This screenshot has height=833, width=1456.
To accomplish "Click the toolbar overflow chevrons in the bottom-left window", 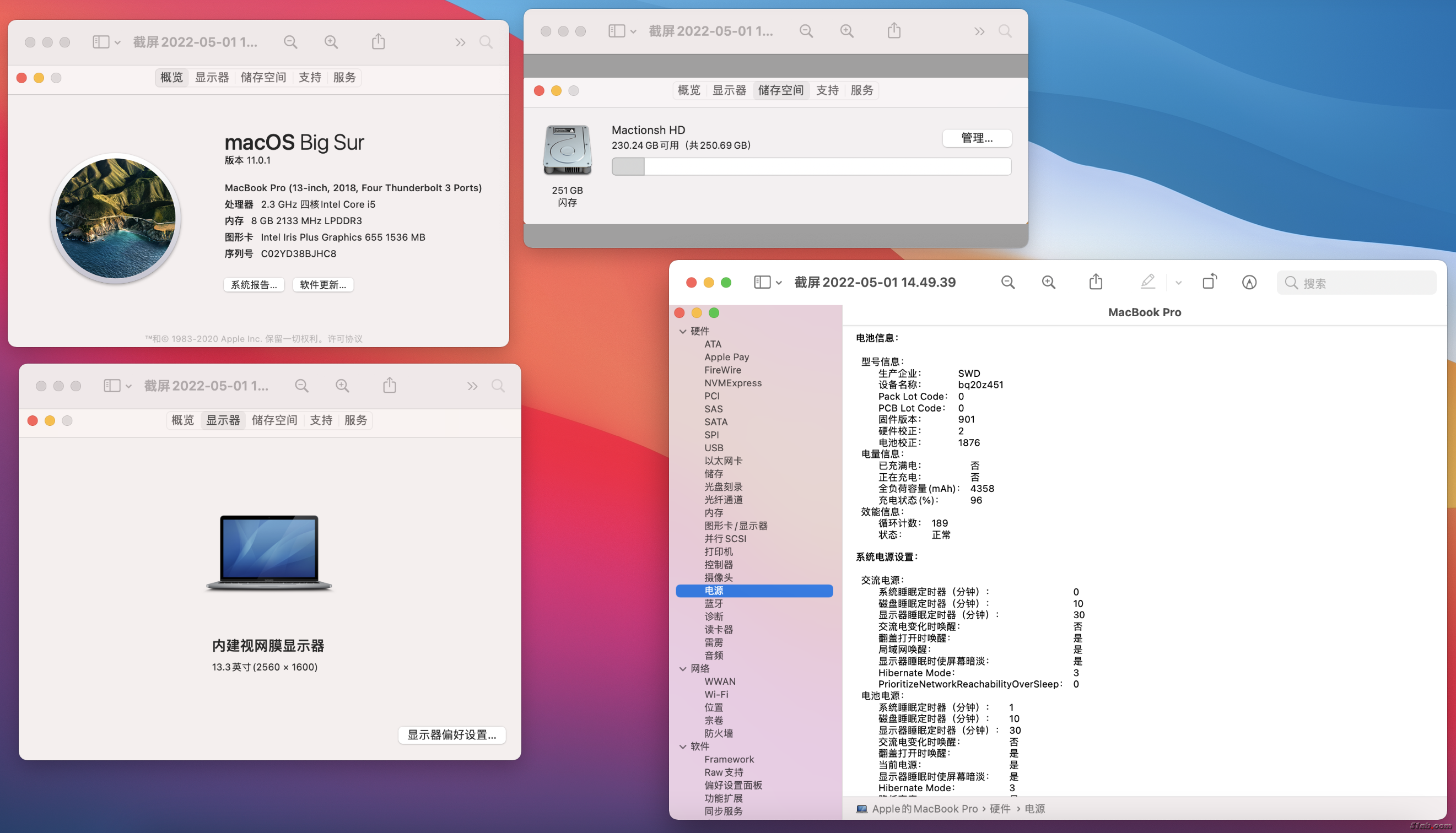I will coord(472,386).
